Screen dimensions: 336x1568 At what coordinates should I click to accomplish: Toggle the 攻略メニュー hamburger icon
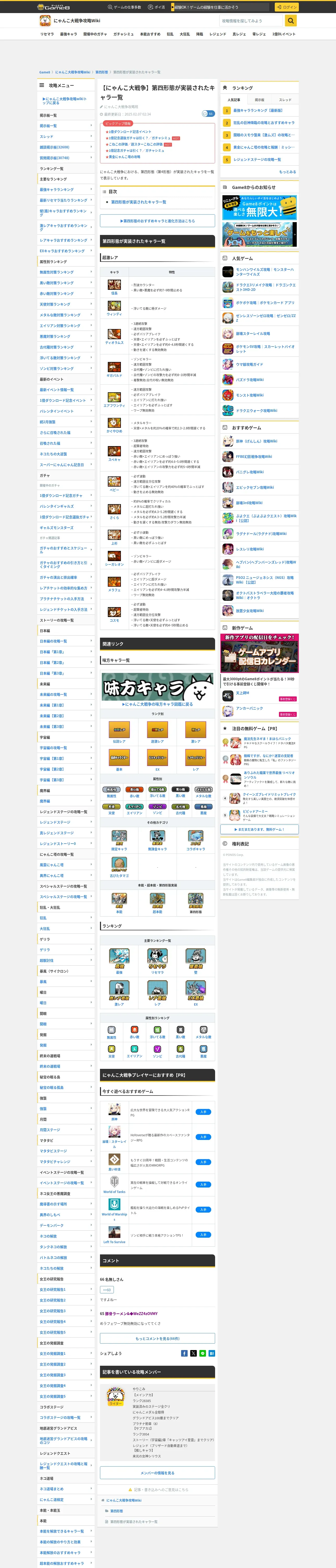42,85
